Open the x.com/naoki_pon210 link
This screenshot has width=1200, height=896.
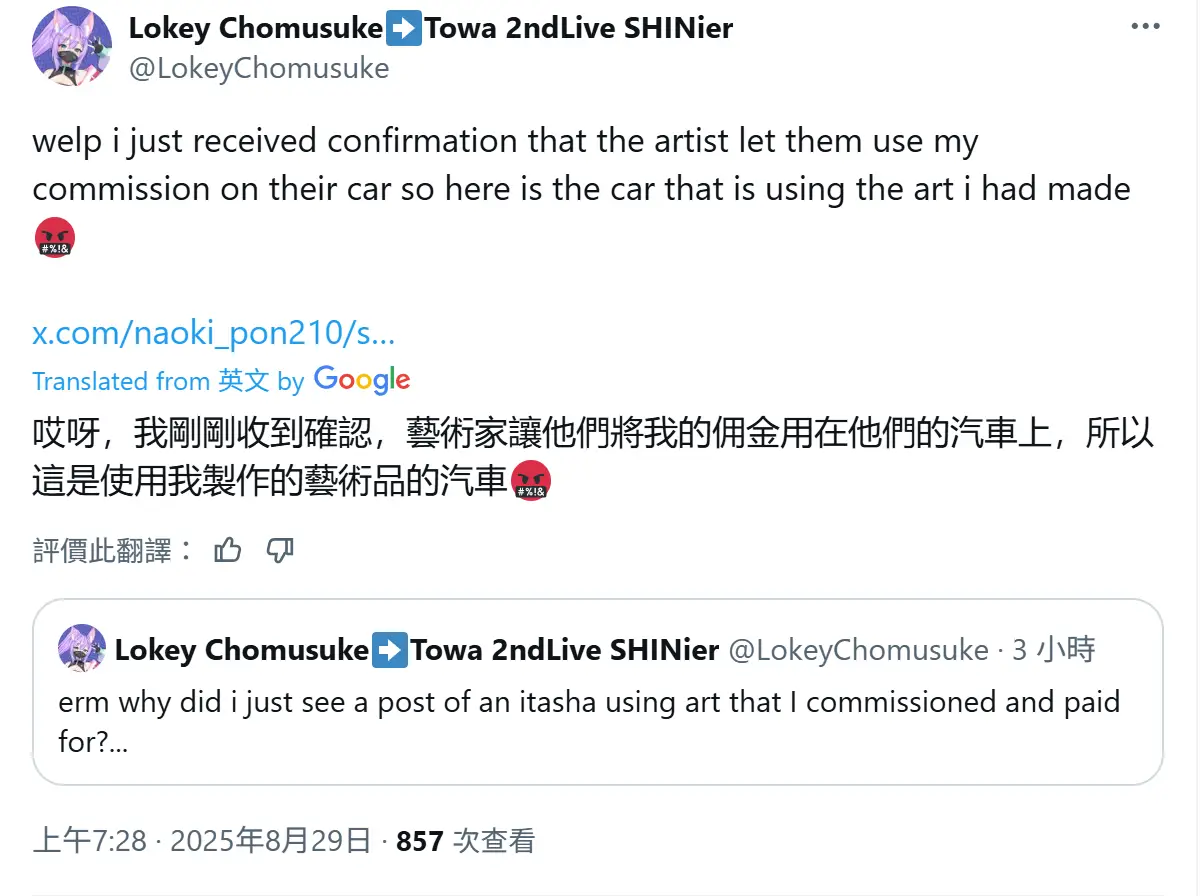click(x=213, y=333)
